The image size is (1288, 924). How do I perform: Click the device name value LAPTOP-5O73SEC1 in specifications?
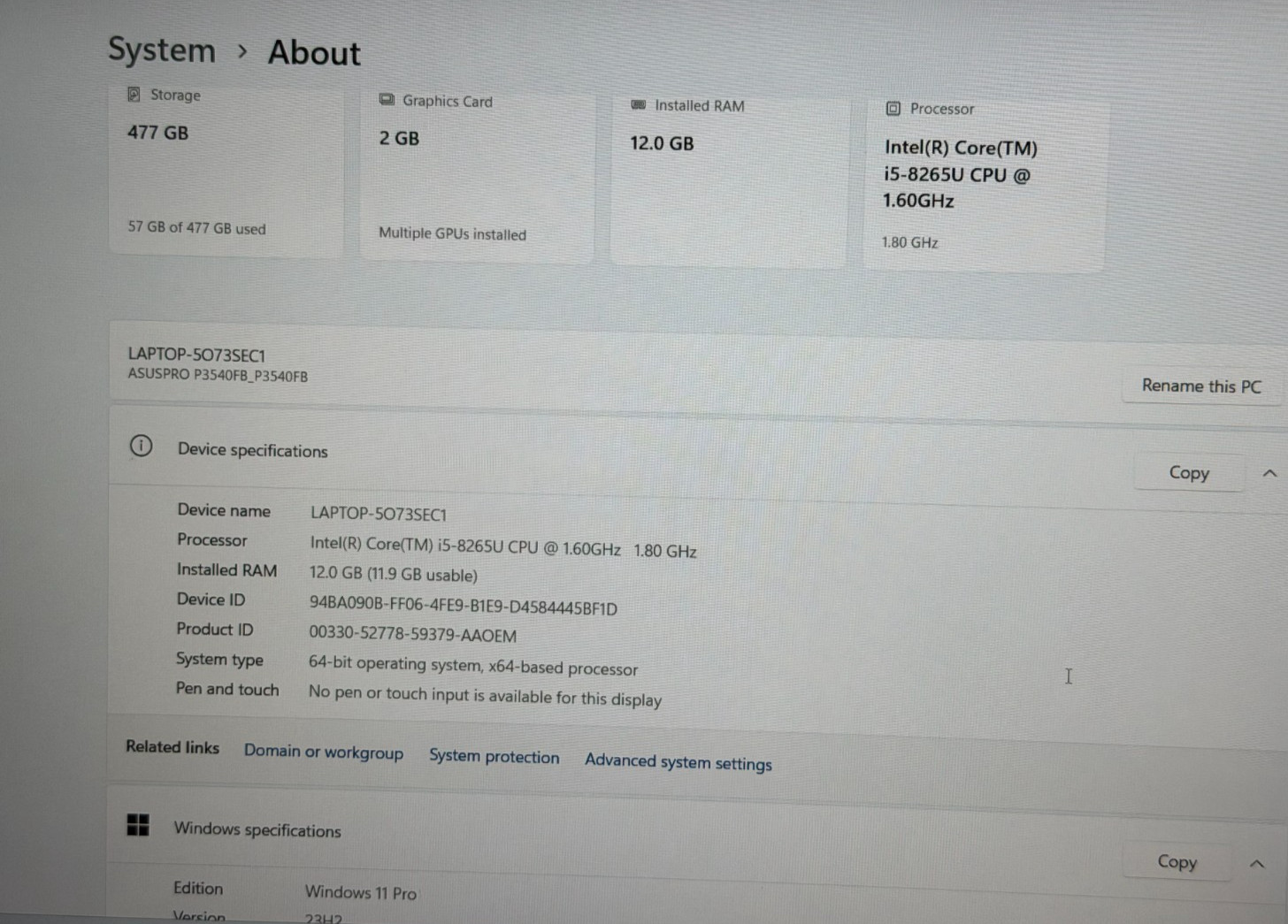pos(379,514)
